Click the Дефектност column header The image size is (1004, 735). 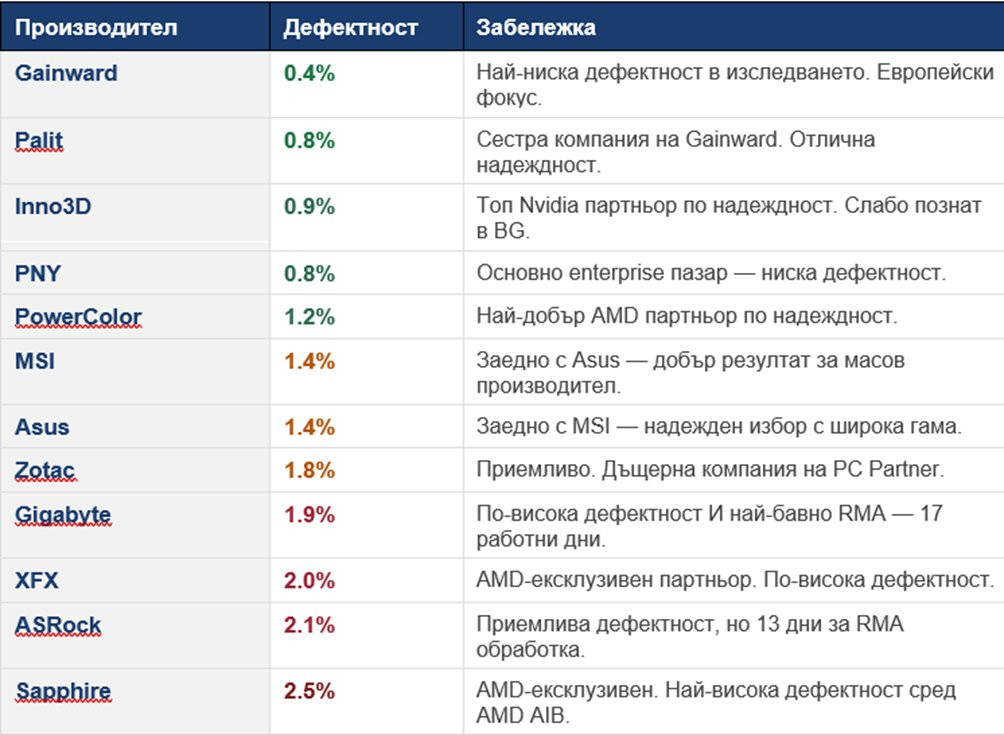(x=350, y=27)
